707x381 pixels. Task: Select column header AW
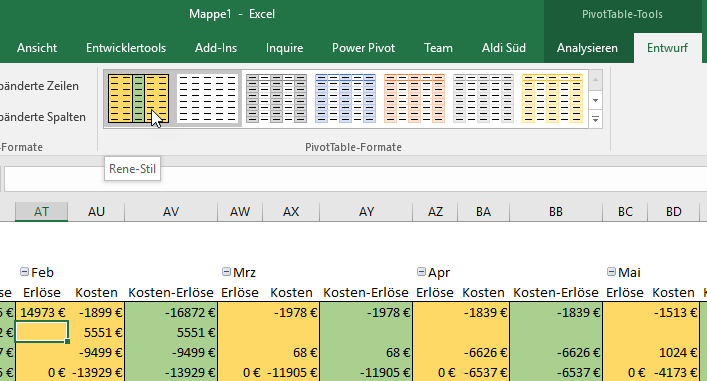click(240, 211)
